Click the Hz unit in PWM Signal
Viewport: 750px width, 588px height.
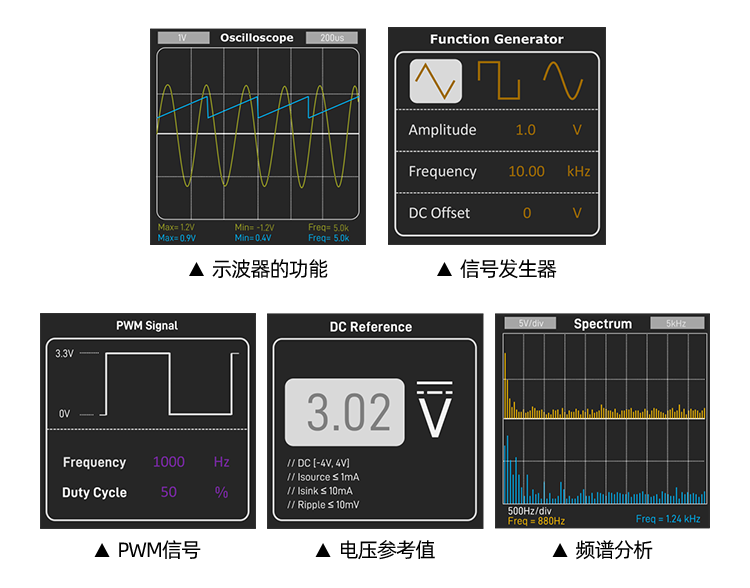(x=221, y=462)
